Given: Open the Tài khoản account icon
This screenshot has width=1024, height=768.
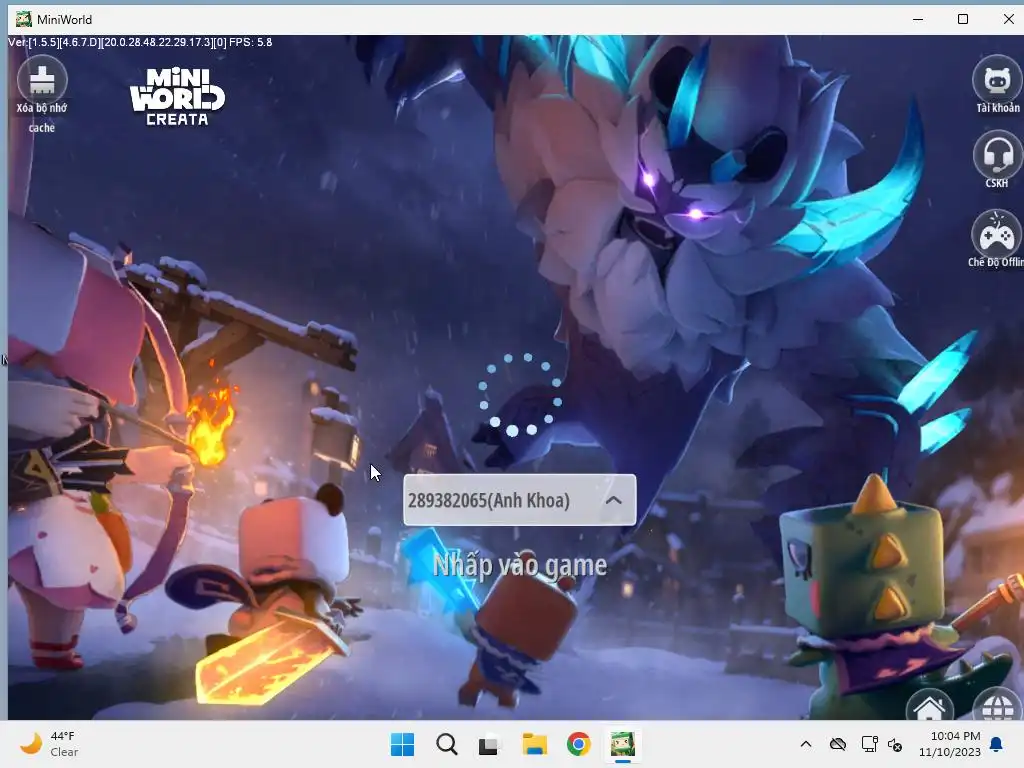Looking at the screenshot, I should 997,79.
